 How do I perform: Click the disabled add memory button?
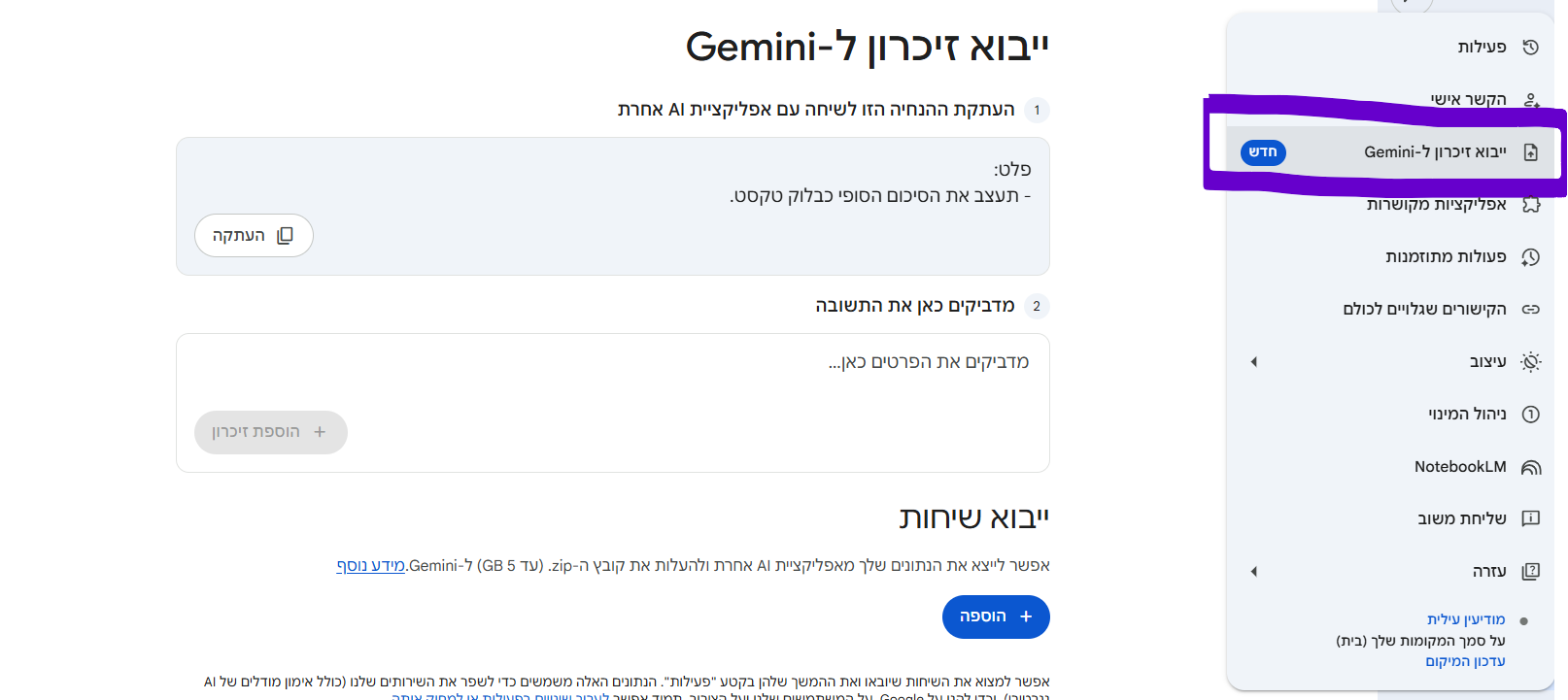[x=270, y=432]
